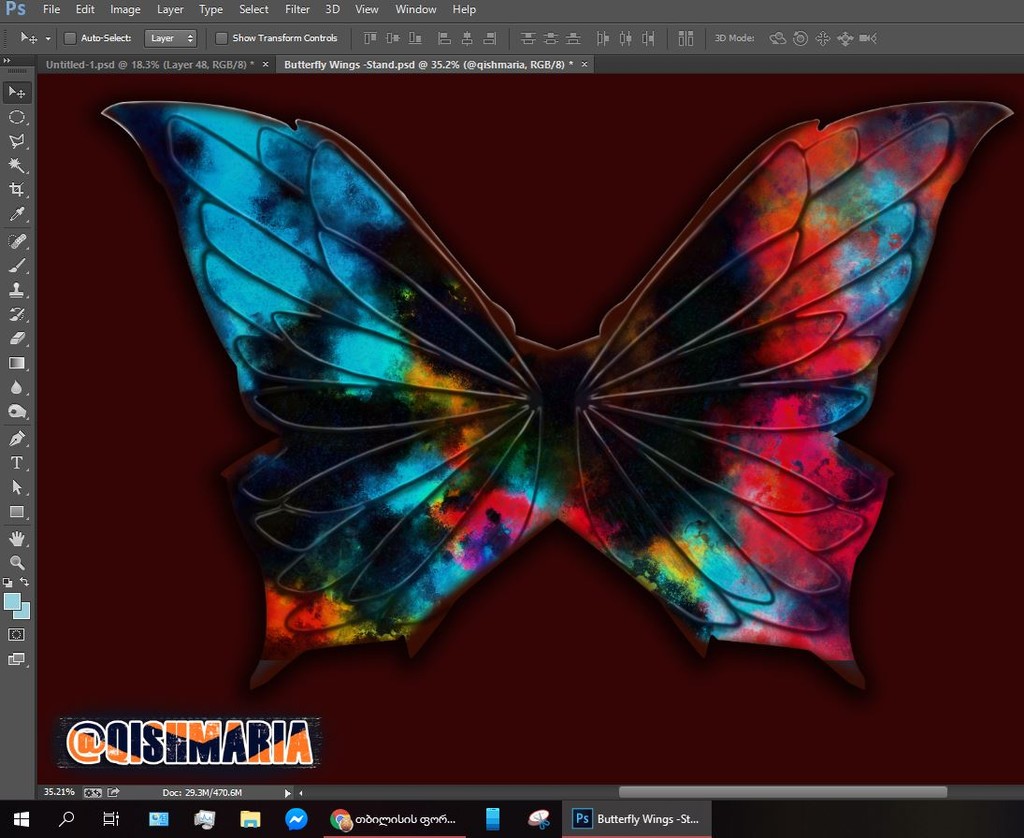Select the Zoom tool

tap(17, 563)
